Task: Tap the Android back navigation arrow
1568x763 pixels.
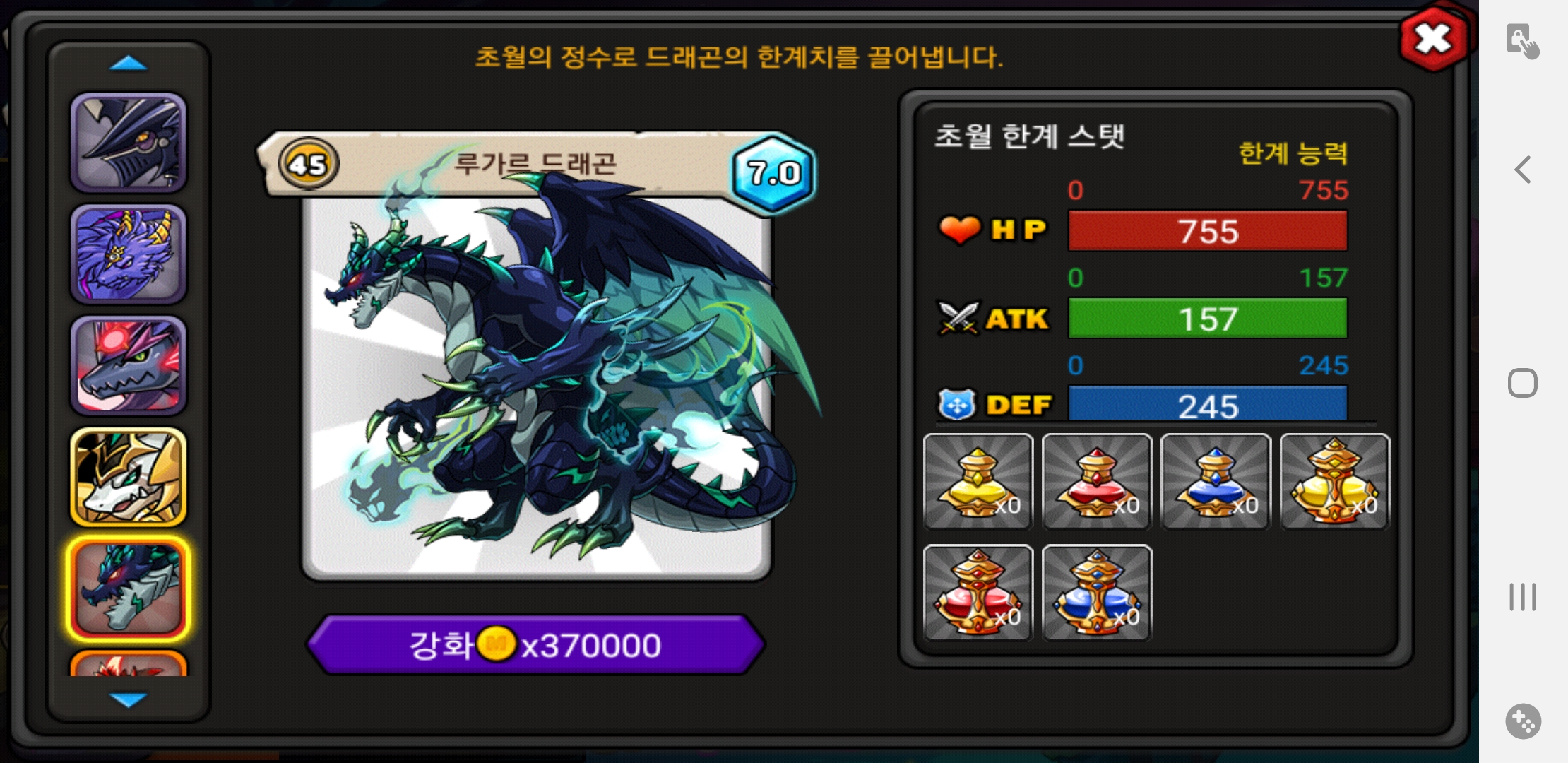Action: point(1523,170)
